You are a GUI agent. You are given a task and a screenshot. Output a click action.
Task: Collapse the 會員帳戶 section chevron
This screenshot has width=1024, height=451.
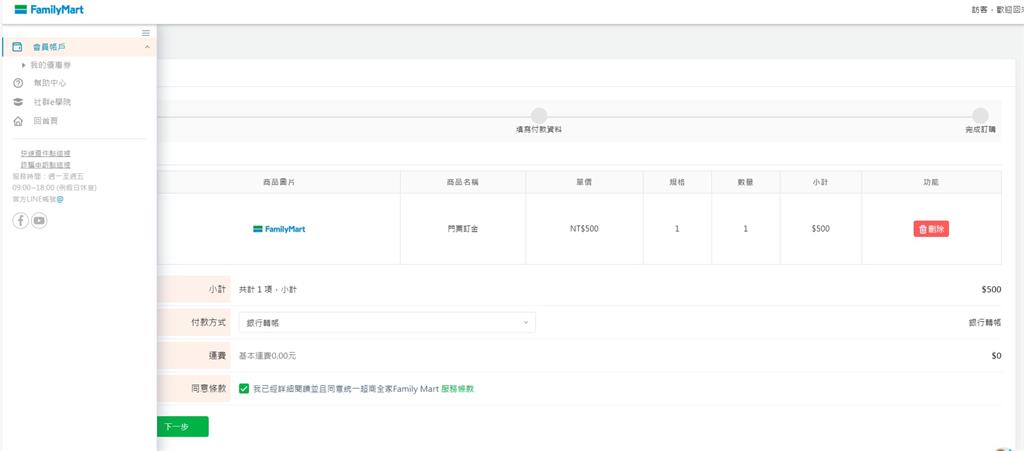pos(147,47)
